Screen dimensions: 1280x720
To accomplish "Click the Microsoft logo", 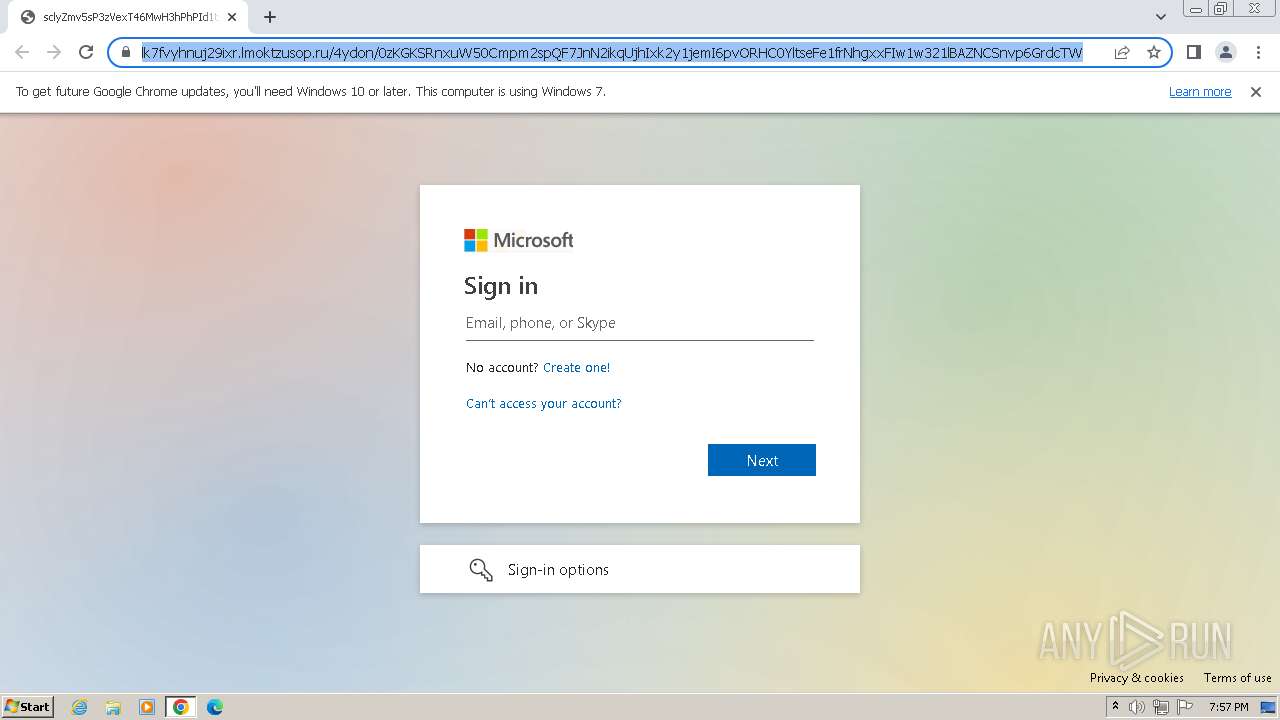I will pyautogui.click(x=518, y=240).
